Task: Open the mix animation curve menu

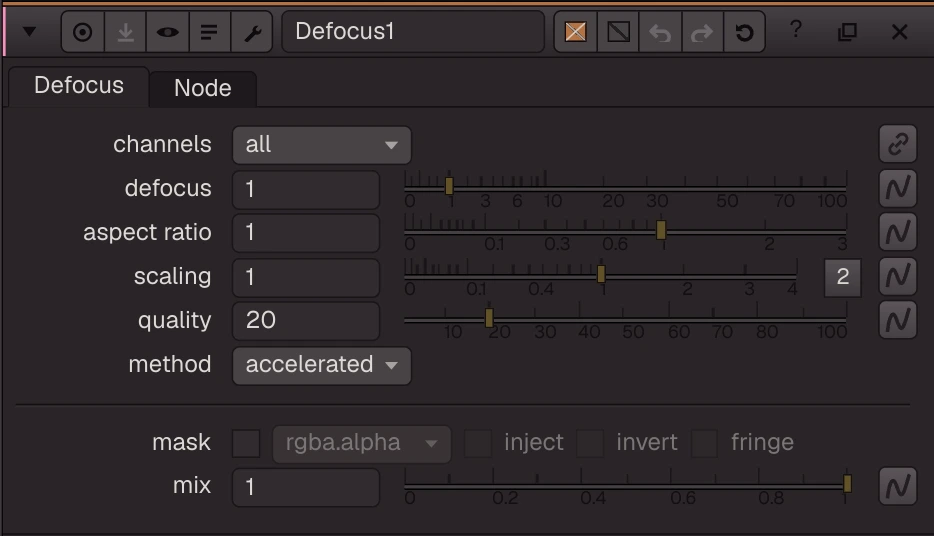Action: pos(898,486)
